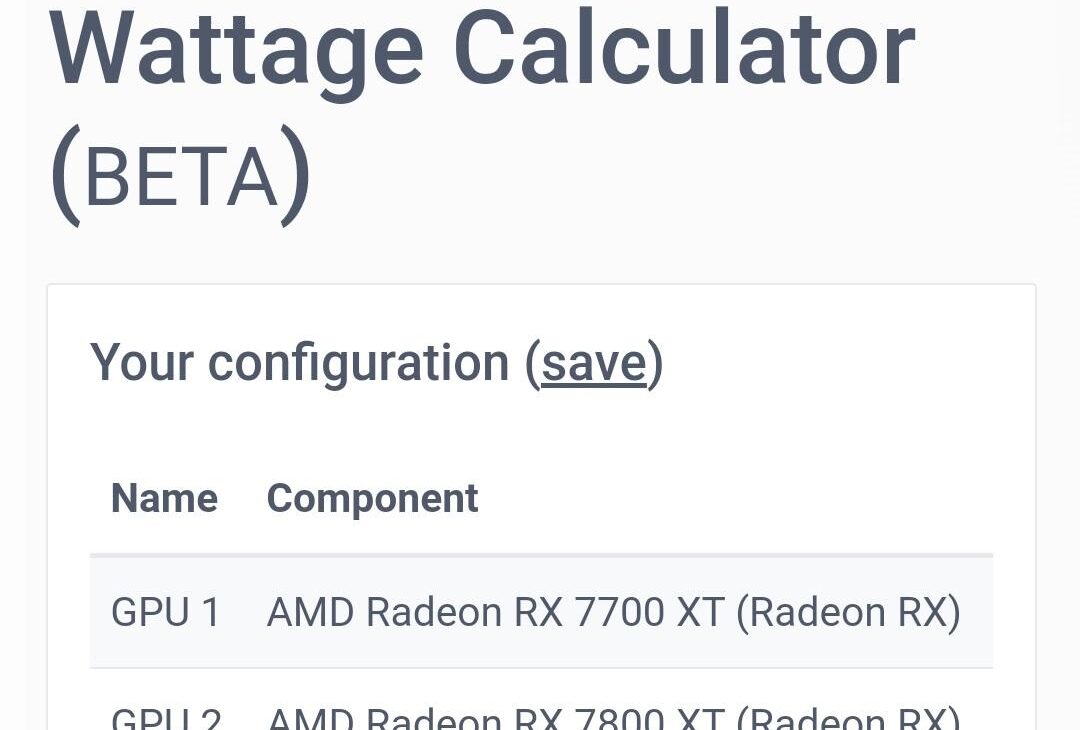This screenshot has height=730, width=1080.
Task: Click "(Radeon RX)" in the GPU 1 row
Action: (x=848, y=612)
